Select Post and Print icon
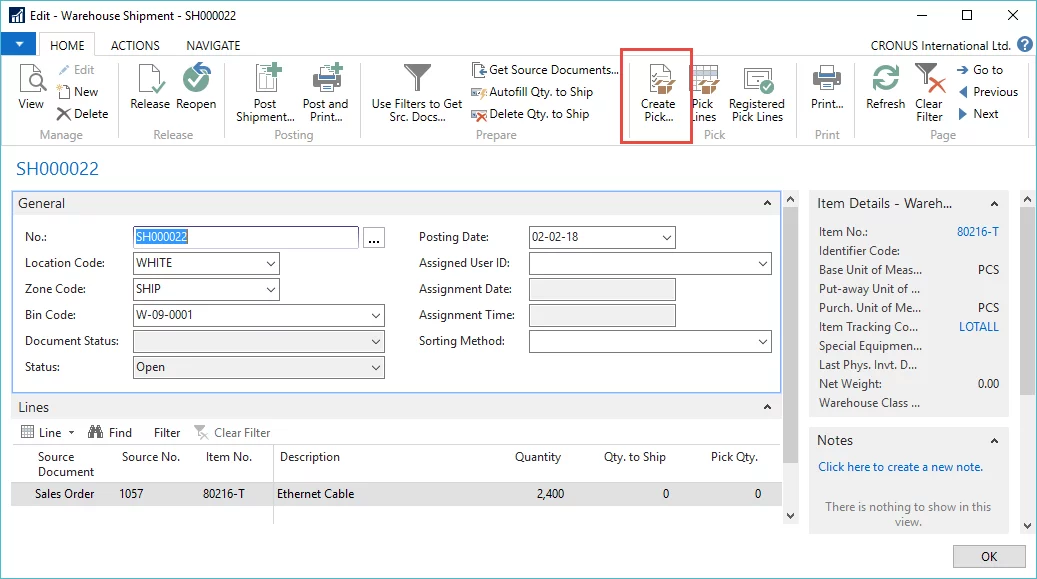Image resolution: width=1037 pixels, height=579 pixels. 325,80
